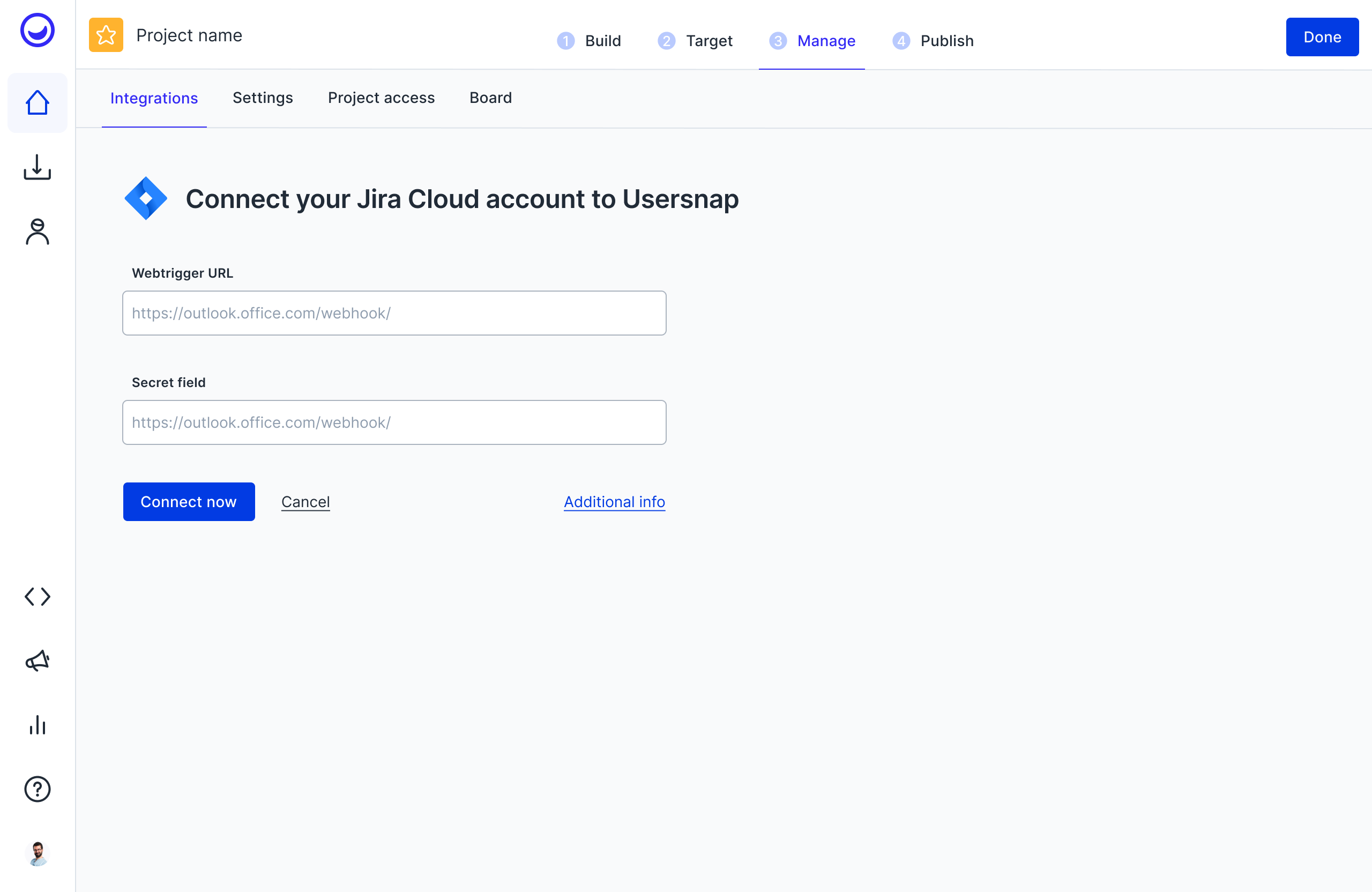Image resolution: width=1372 pixels, height=892 pixels.
Task: Click the yellow star project icon
Action: point(106,35)
